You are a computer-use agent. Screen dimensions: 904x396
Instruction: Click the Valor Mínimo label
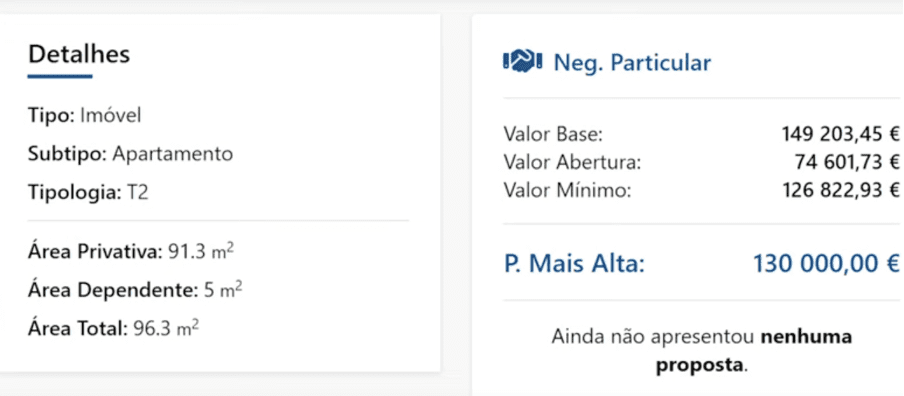pos(568,190)
